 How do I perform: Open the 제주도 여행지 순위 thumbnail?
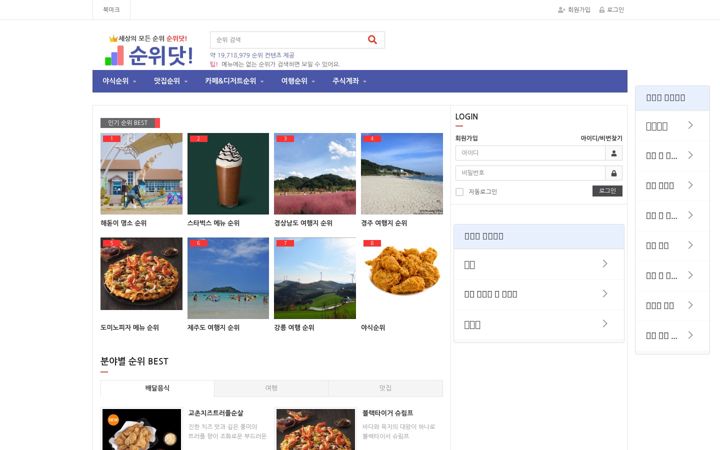click(x=228, y=278)
